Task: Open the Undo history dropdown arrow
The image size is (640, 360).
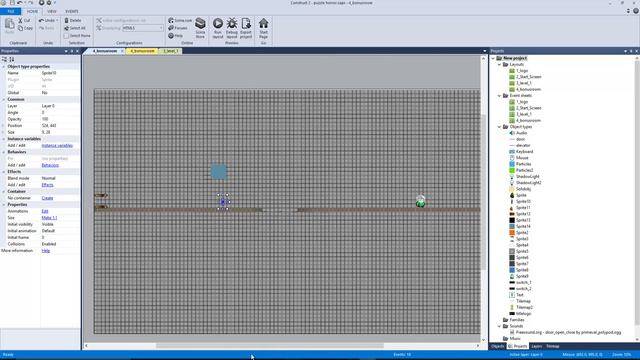Action: [57, 20]
